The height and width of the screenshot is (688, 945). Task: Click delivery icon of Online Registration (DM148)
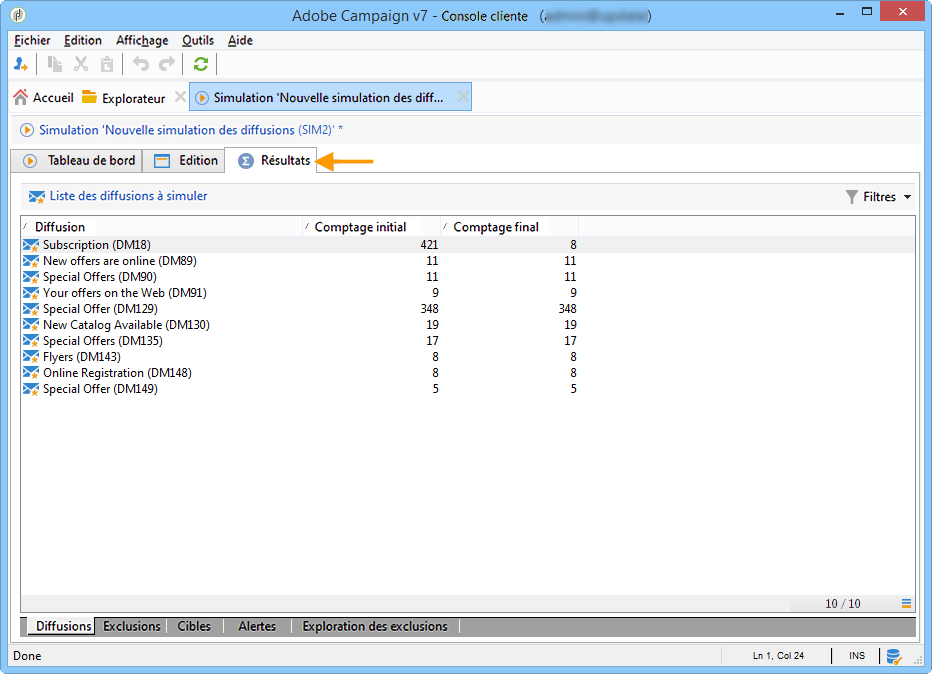click(31, 373)
